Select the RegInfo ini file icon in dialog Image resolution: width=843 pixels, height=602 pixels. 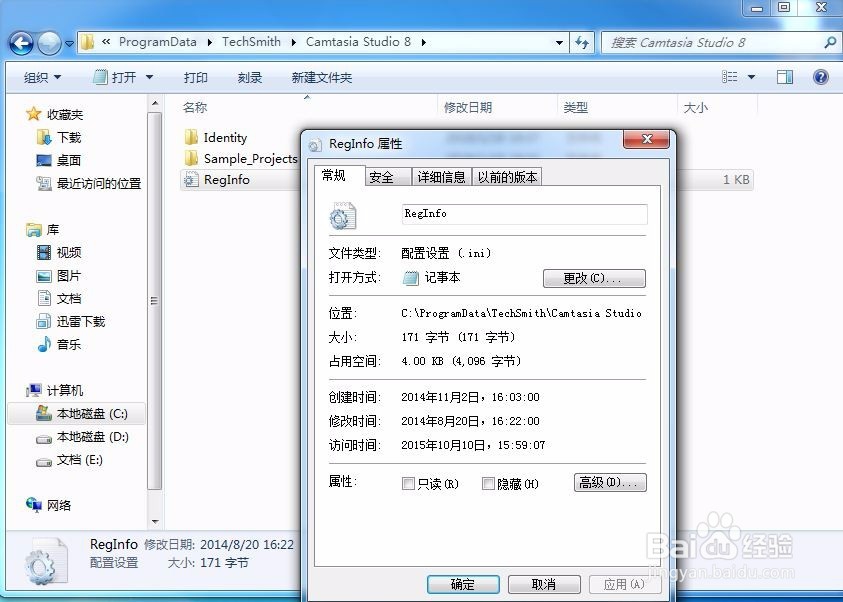tap(343, 215)
